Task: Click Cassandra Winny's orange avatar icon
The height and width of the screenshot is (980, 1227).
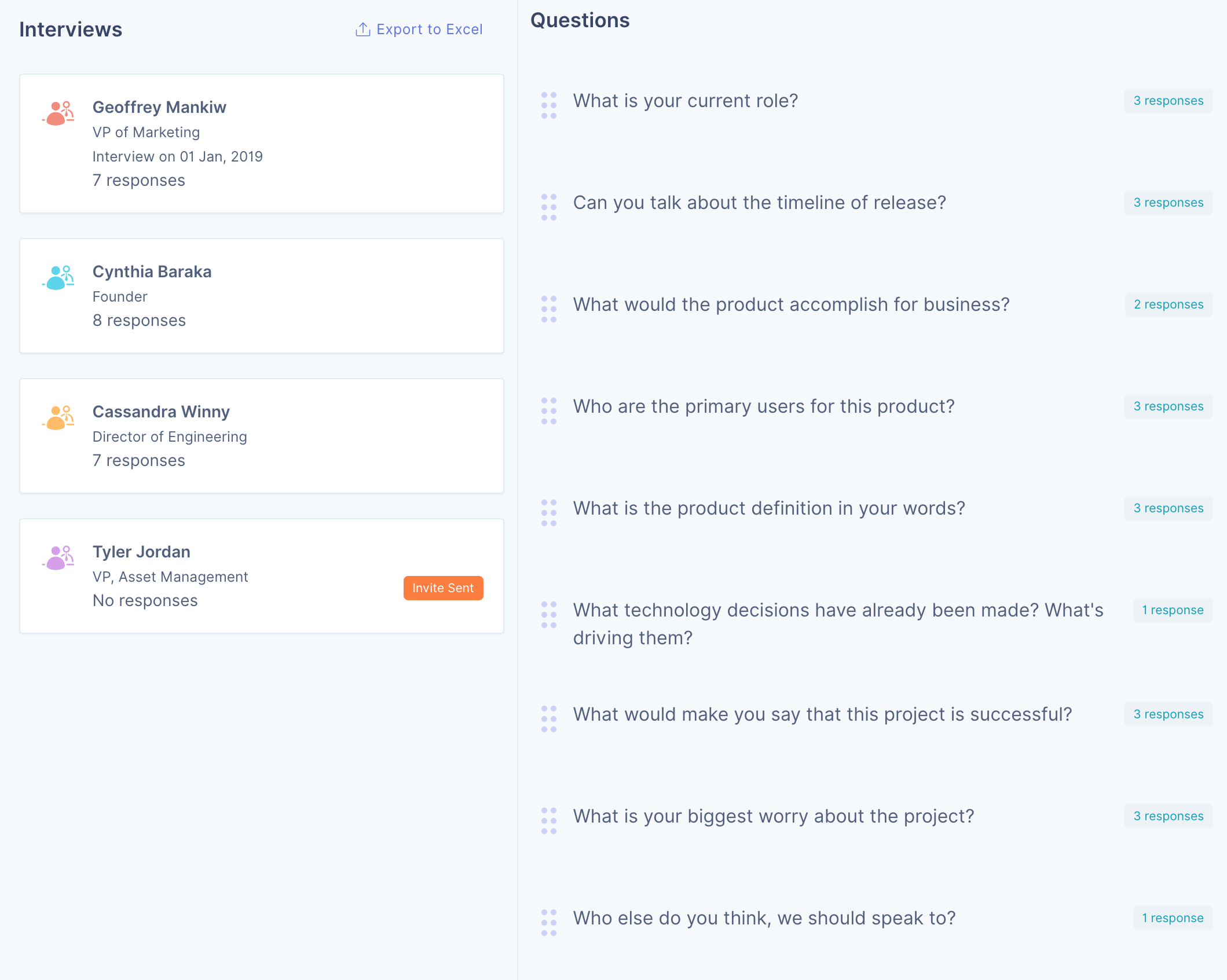Action: (58, 418)
